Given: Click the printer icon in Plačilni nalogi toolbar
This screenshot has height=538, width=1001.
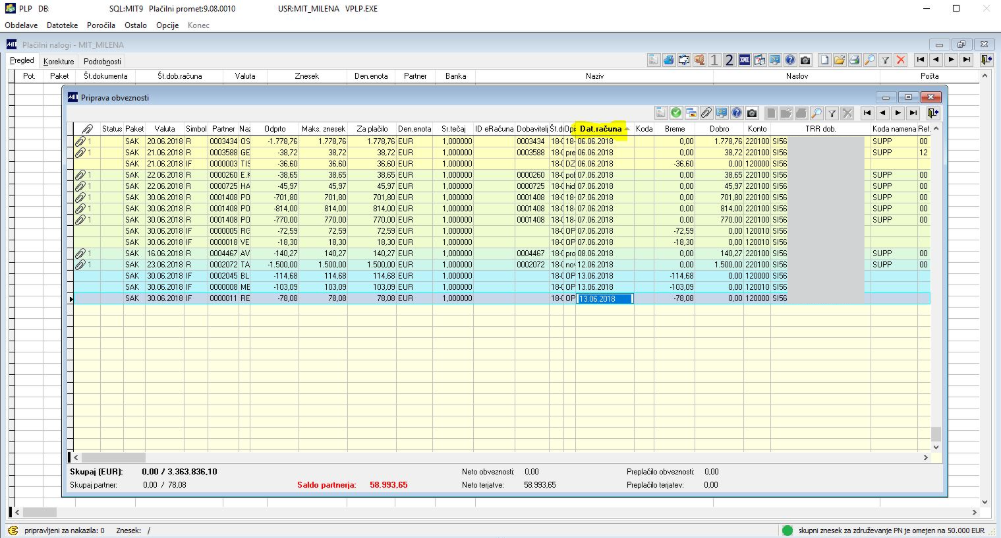Looking at the screenshot, I should tap(855, 60).
